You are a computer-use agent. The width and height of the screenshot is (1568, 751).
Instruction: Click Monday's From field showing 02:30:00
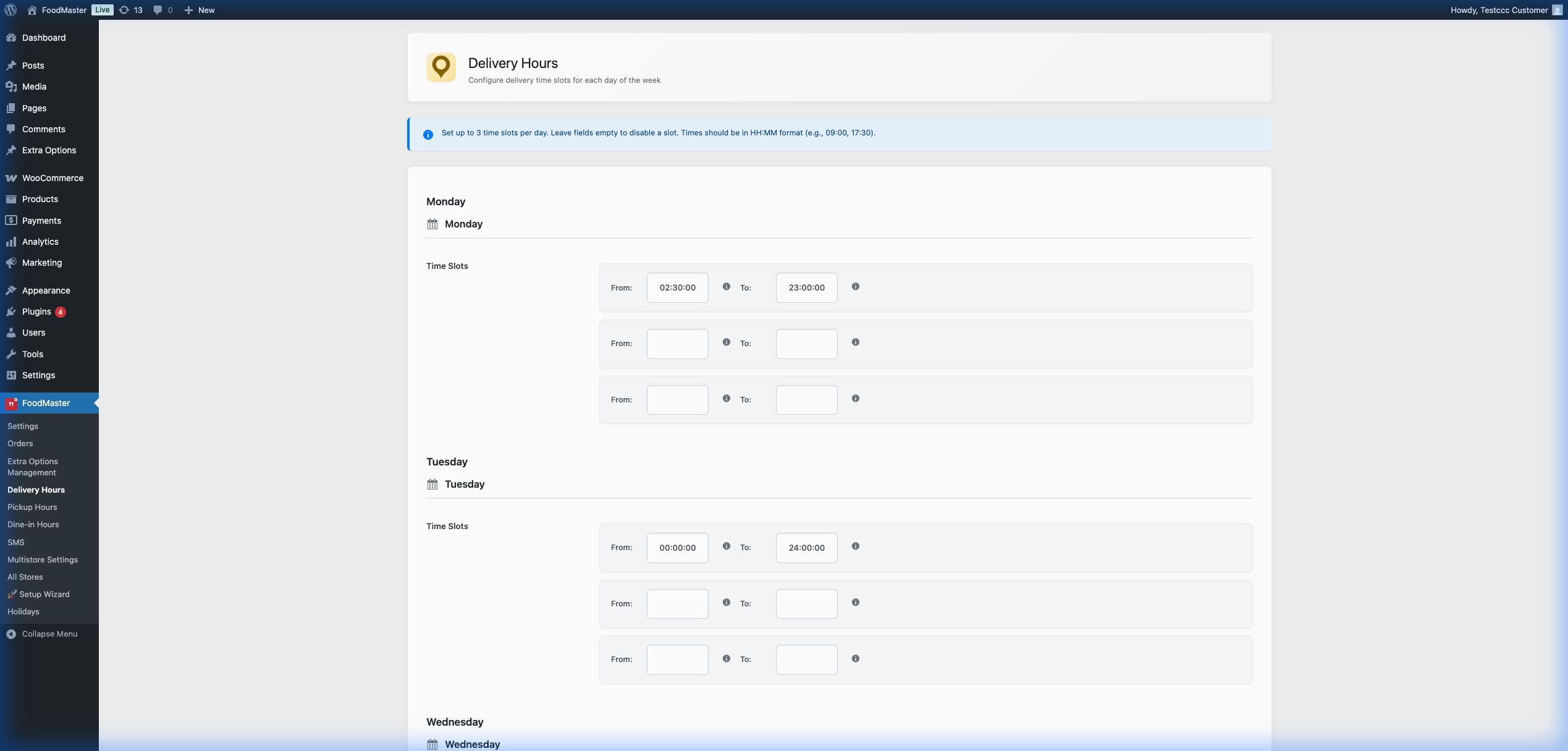pos(677,287)
